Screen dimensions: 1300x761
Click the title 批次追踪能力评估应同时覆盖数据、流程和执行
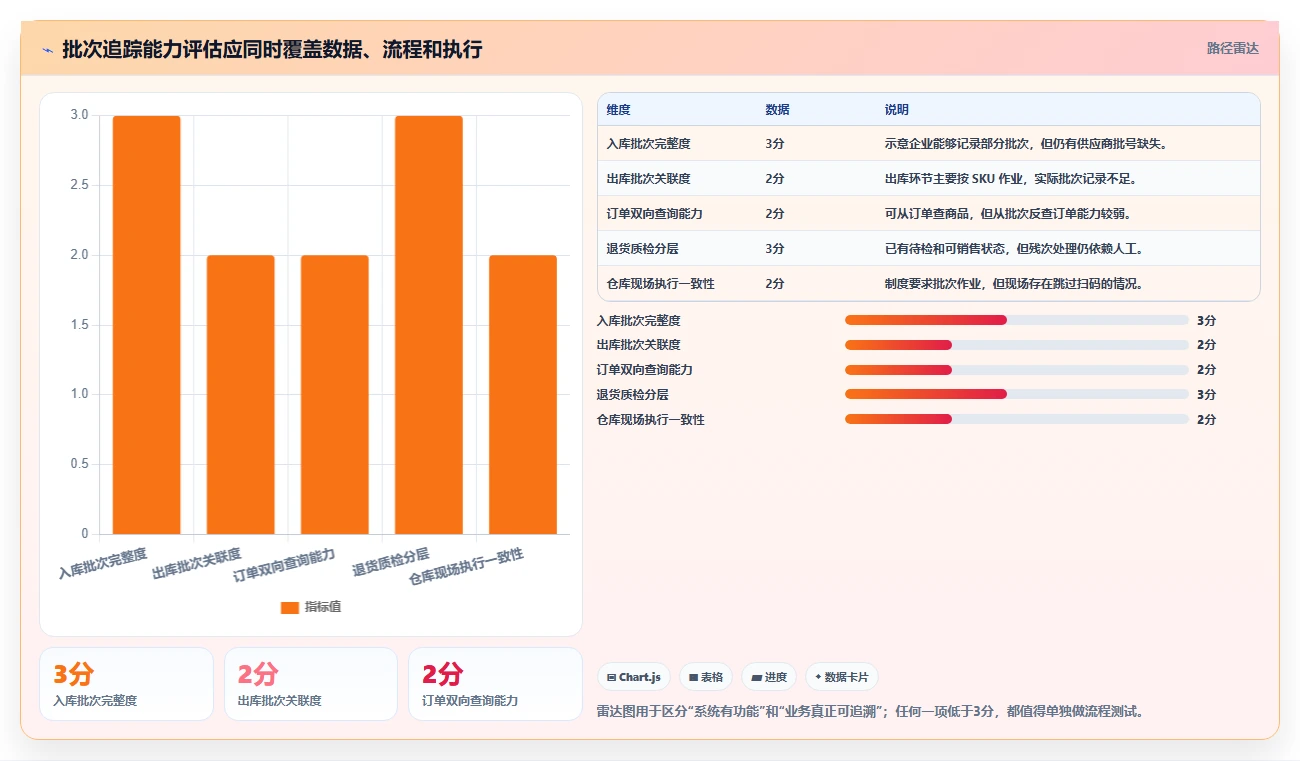pos(272,49)
